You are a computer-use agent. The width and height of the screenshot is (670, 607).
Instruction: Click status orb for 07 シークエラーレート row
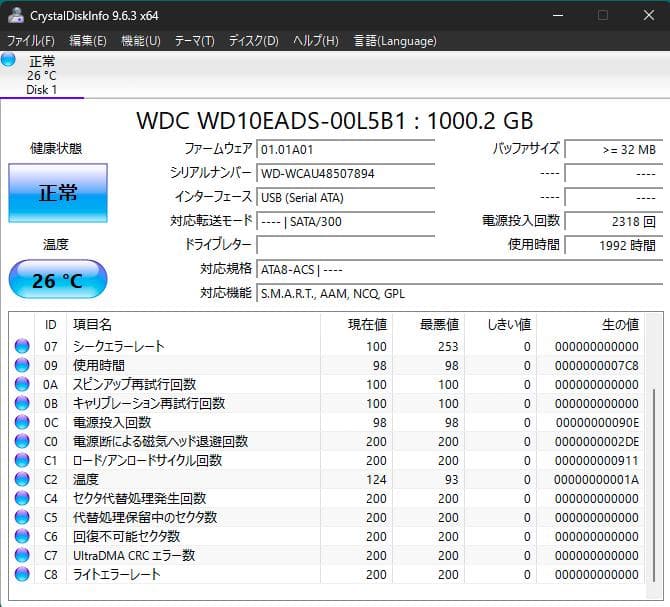point(22,346)
